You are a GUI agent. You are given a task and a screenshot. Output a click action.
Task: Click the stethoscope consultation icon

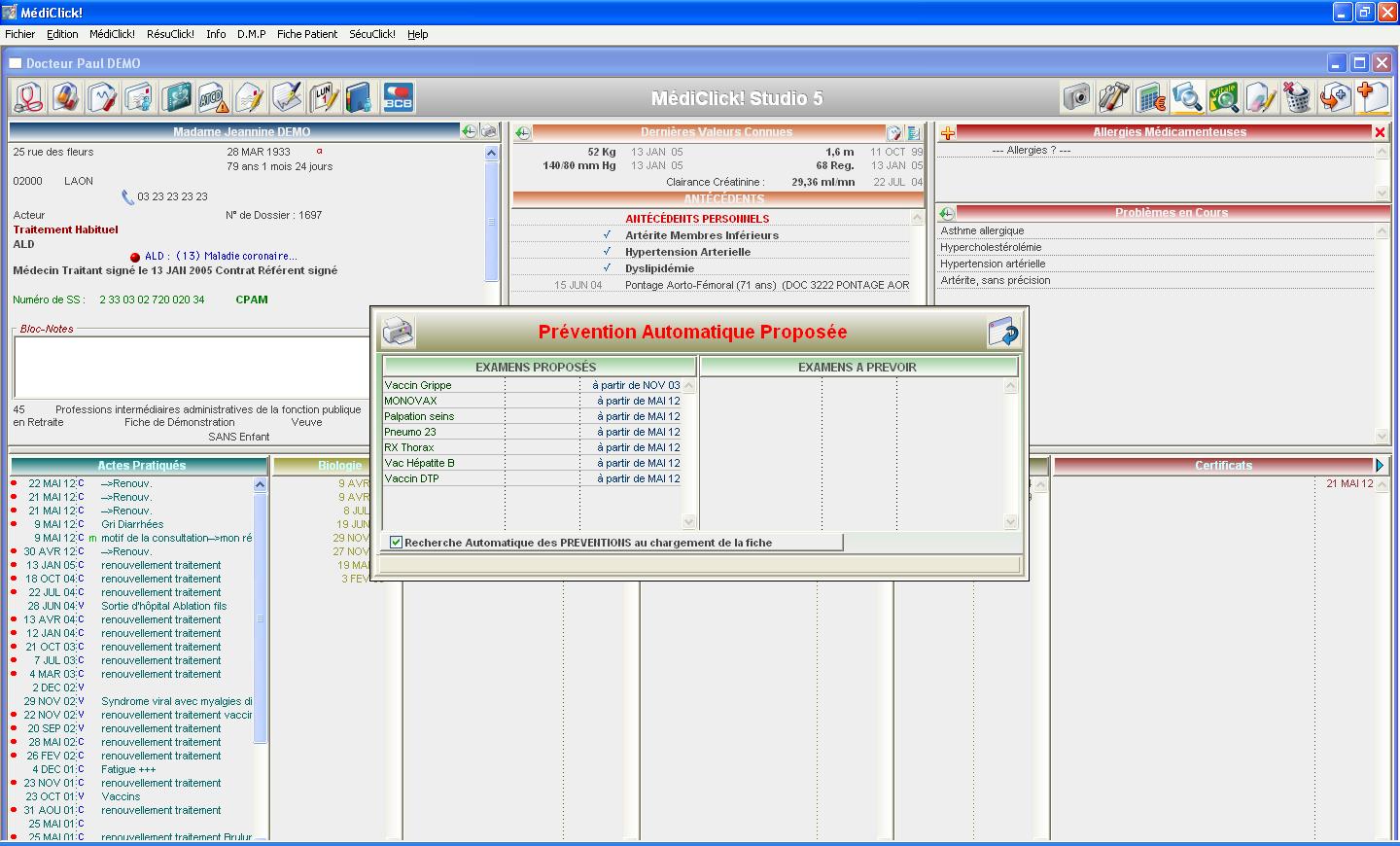pyautogui.click(x=29, y=97)
